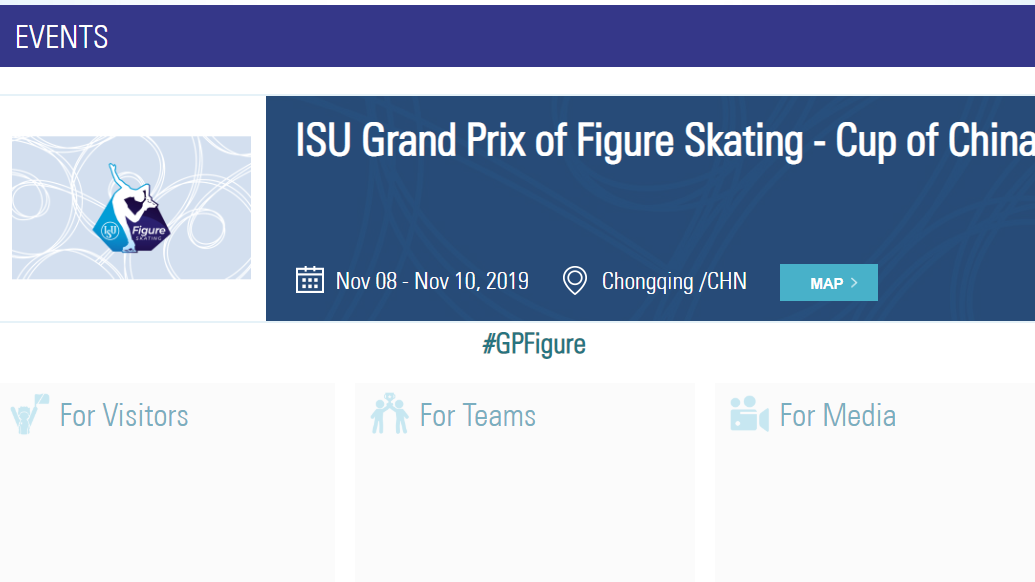Open the #GPFigure hashtag link
This screenshot has height=582, width=1035.
coord(534,344)
